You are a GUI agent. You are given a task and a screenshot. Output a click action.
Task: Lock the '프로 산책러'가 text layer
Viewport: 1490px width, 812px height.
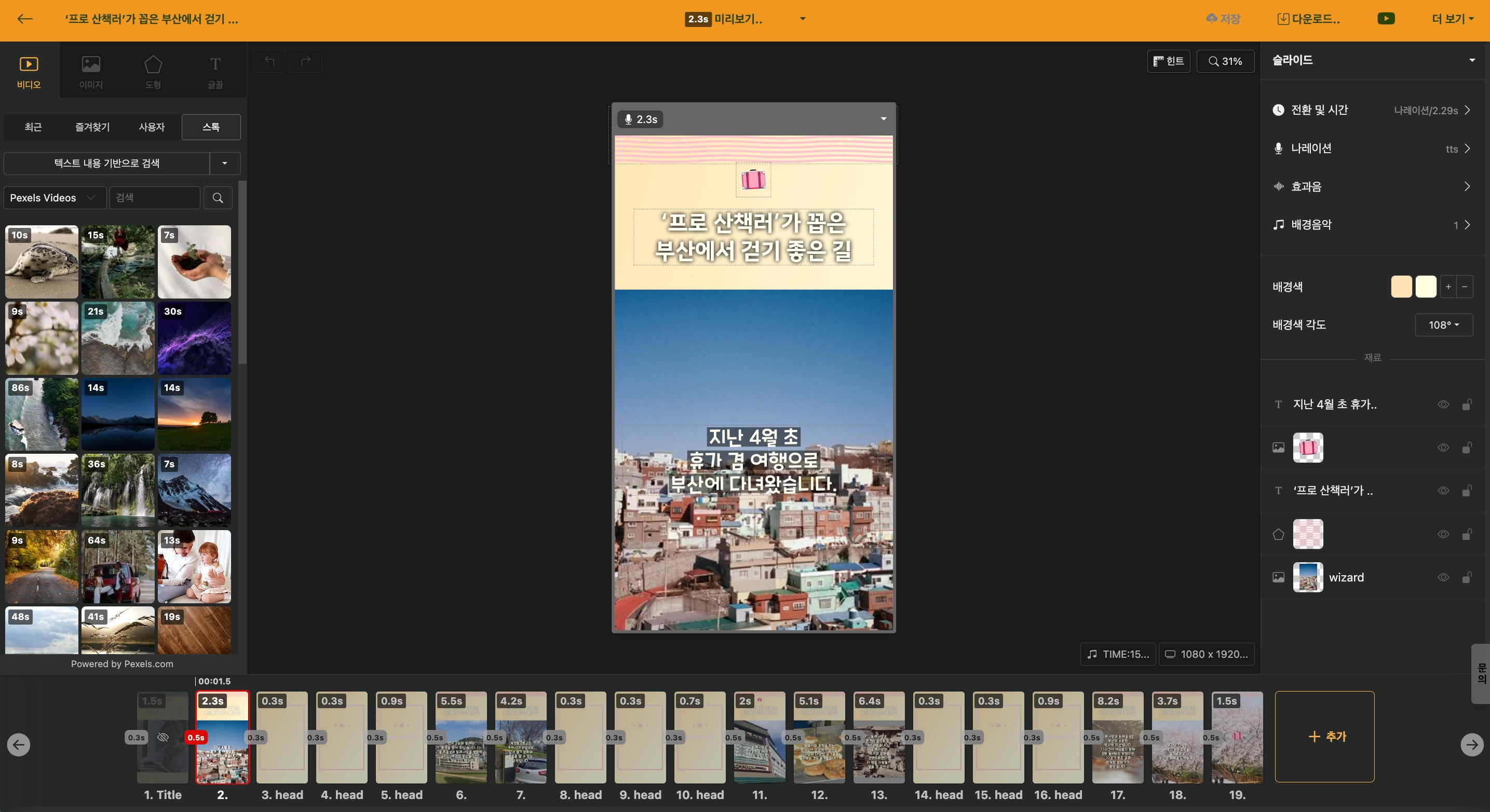point(1466,491)
